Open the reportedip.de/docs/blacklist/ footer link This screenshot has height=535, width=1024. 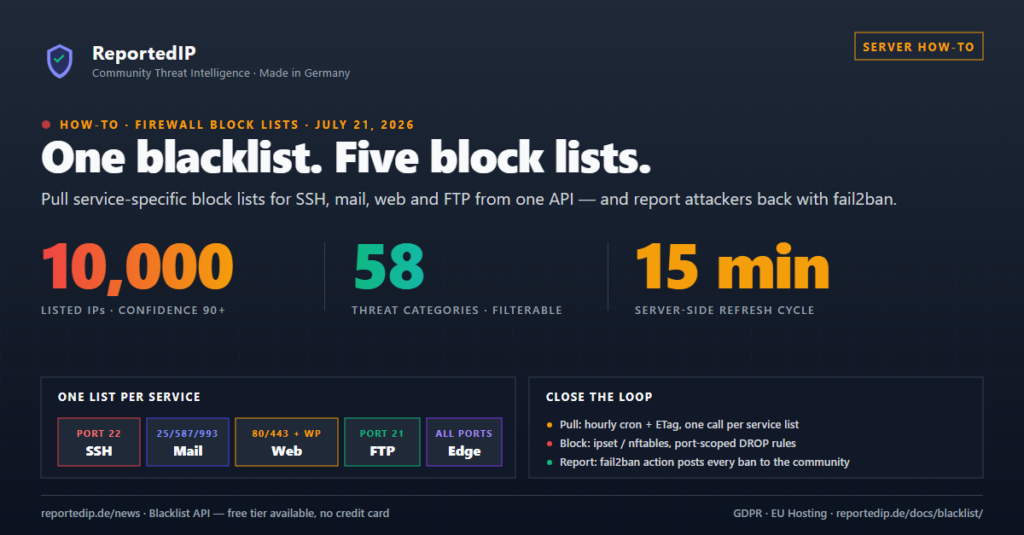(909, 513)
